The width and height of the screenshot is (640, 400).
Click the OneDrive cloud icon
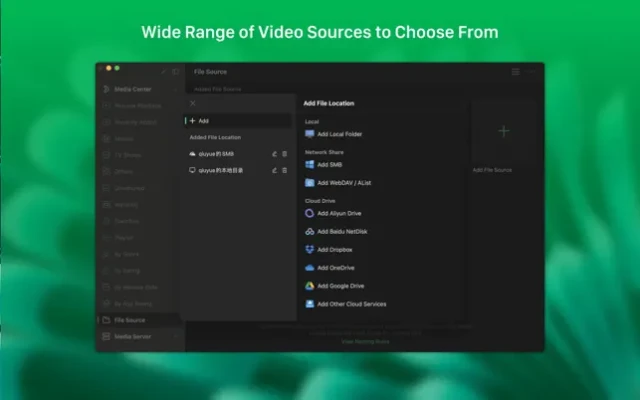click(x=310, y=268)
